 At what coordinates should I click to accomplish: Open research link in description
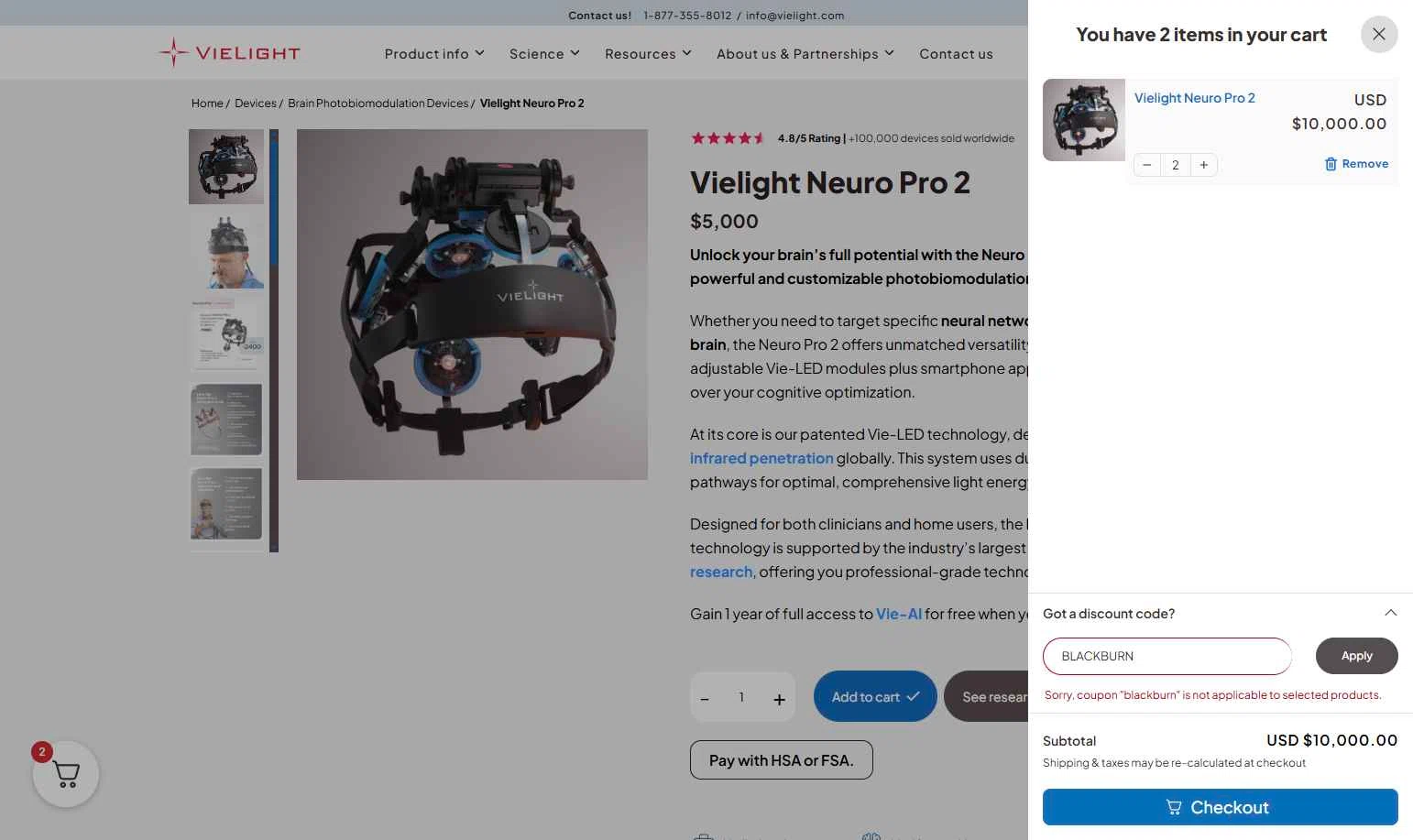721,572
